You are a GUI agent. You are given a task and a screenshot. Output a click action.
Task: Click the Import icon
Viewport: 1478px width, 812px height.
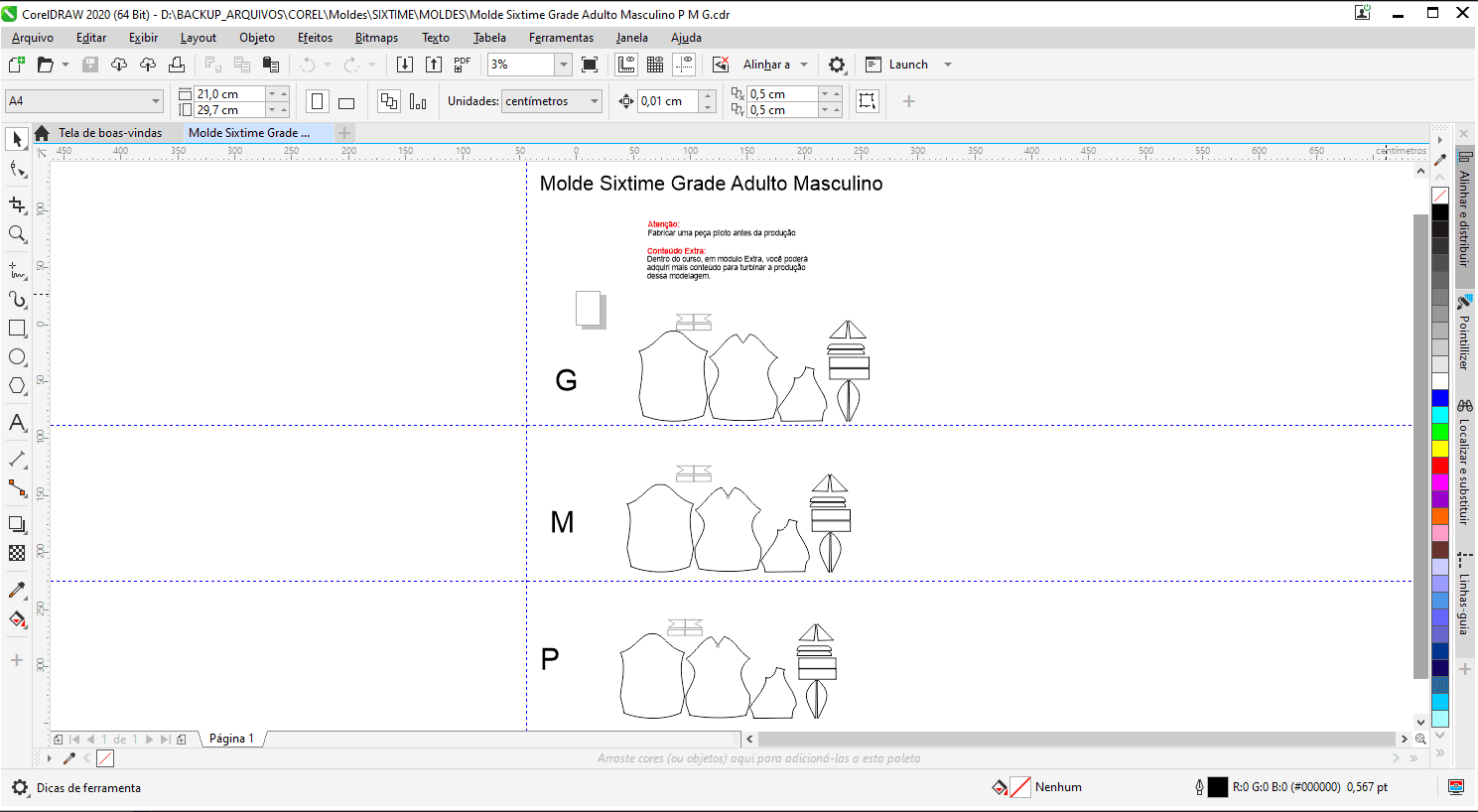pos(404,65)
